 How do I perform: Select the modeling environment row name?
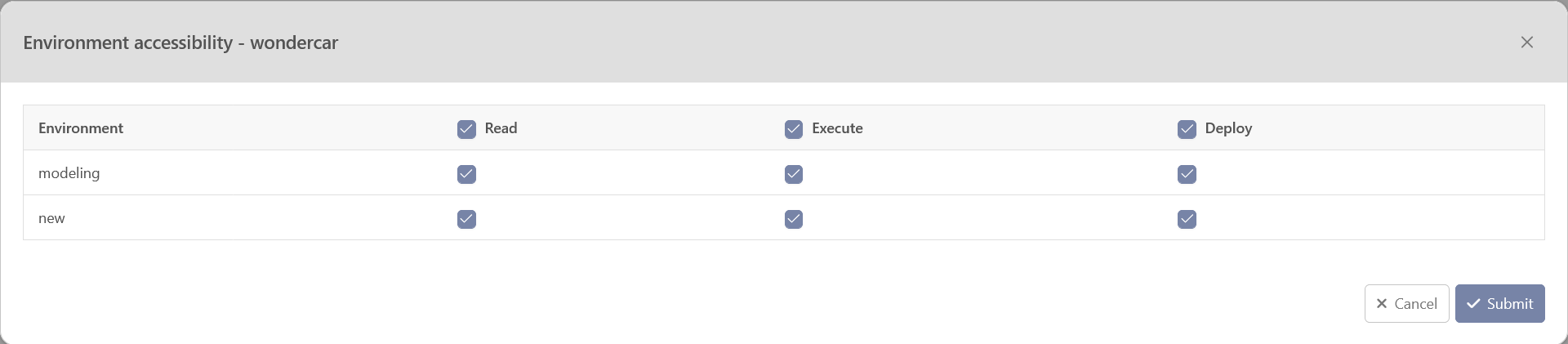[69, 173]
